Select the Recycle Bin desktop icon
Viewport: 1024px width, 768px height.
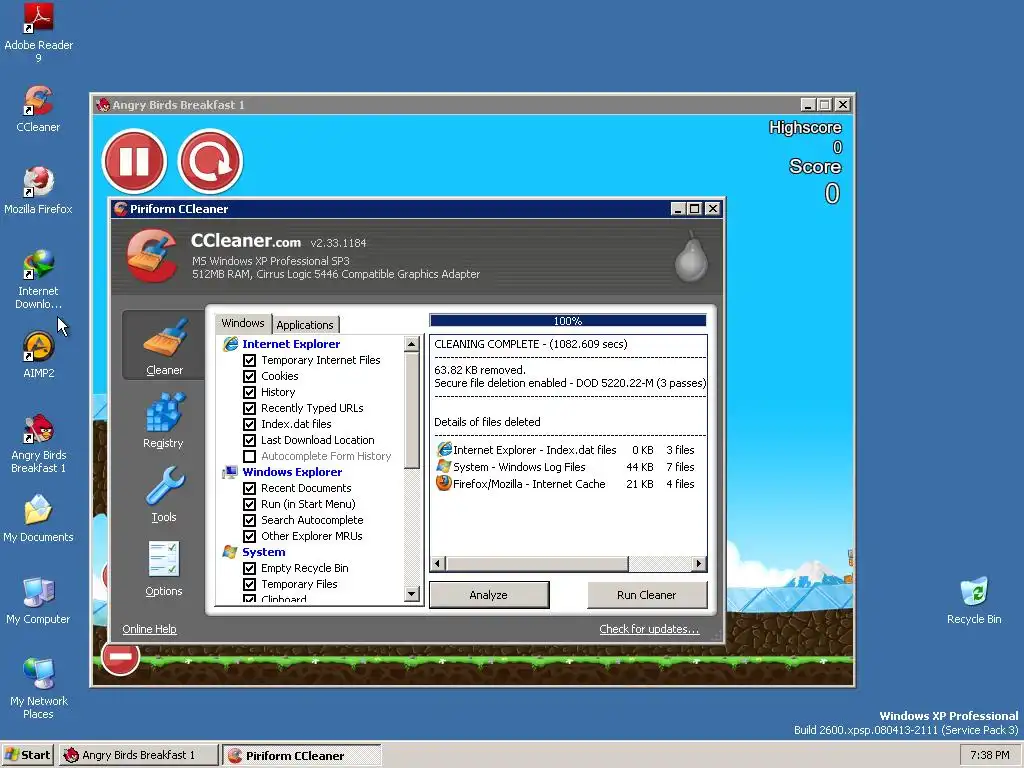[x=974, y=601]
